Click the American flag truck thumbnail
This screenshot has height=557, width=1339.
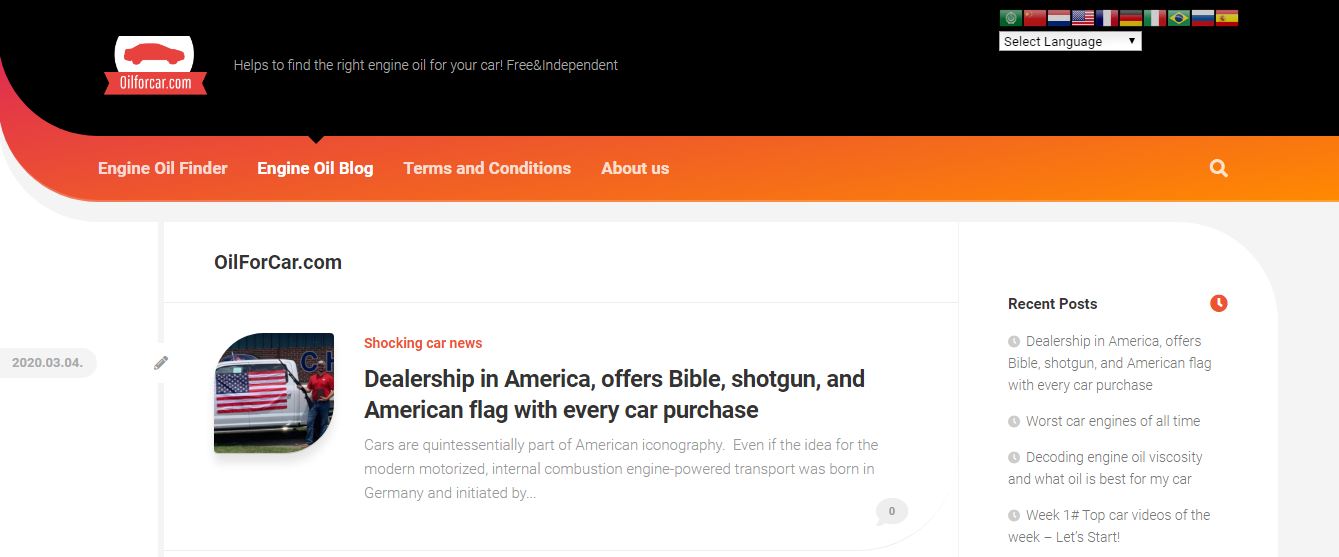click(x=274, y=393)
